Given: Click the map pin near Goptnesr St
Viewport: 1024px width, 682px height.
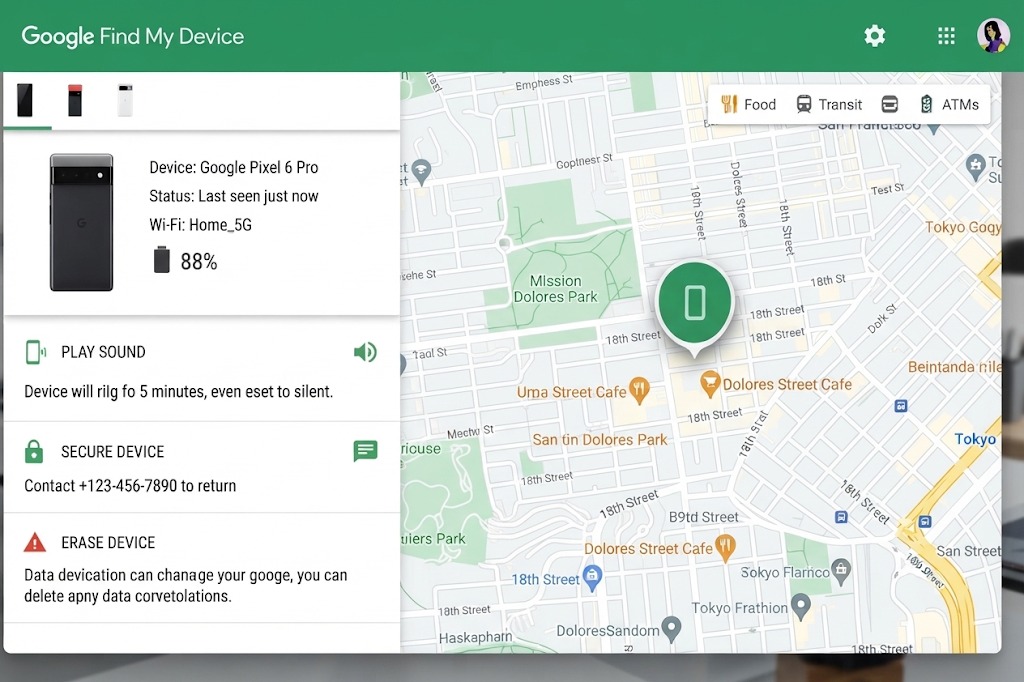Looking at the screenshot, I should (422, 172).
